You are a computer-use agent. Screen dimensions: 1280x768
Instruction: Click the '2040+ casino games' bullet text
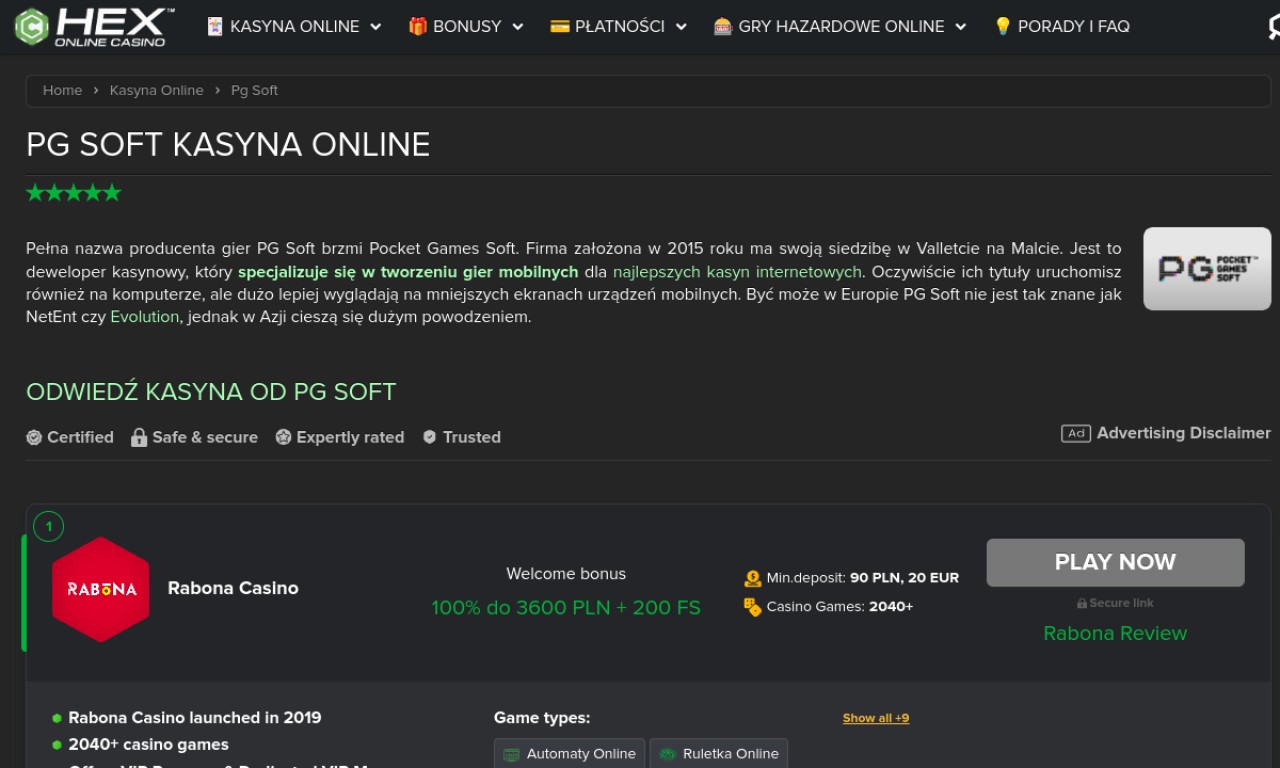click(148, 745)
